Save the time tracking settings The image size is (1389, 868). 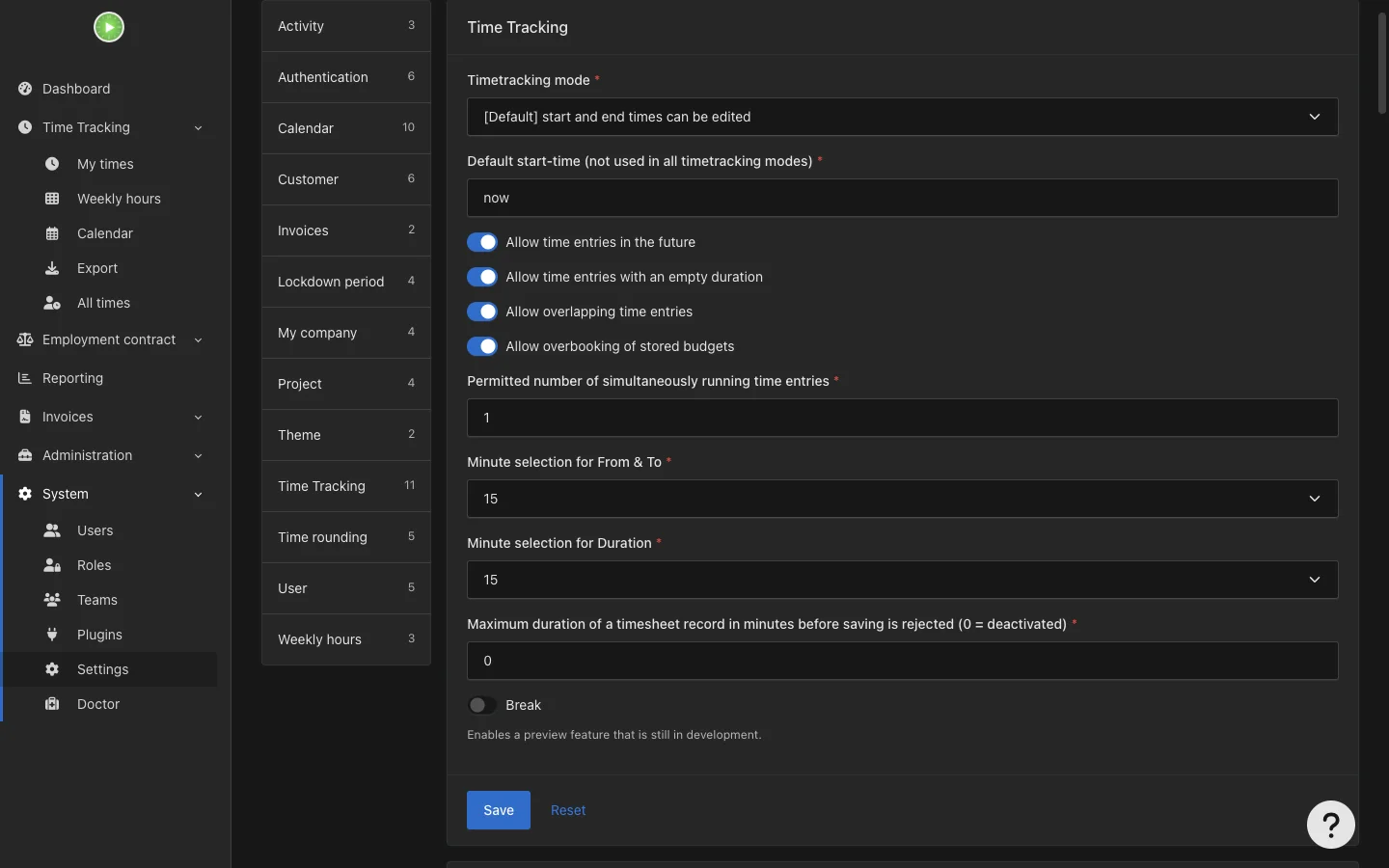click(499, 810)
